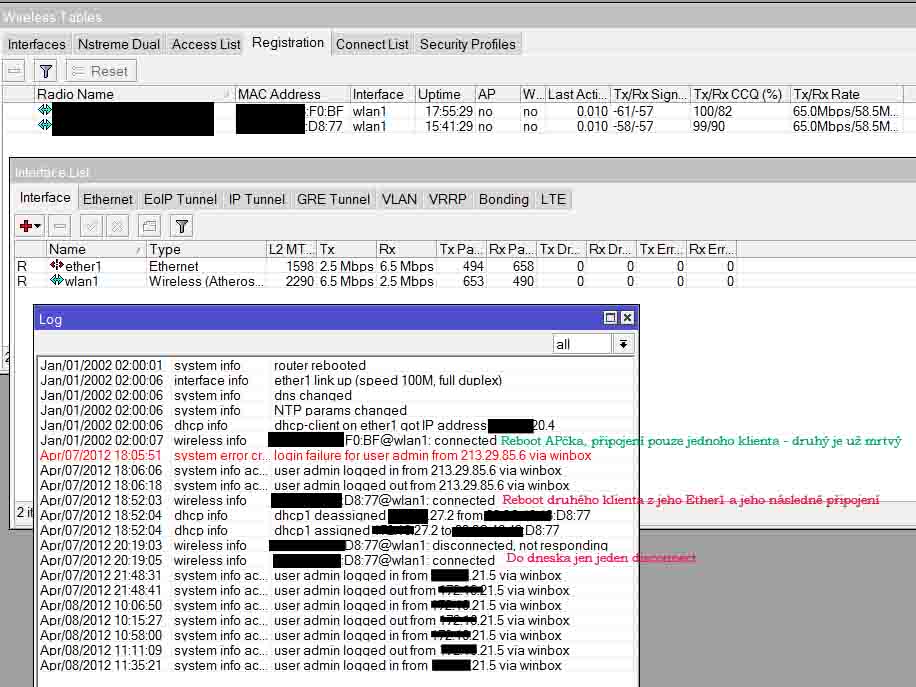The height and width of the screenshot is (687, 916).
Task: Click the 'all' filter field in Log
Action: (582, 344)
